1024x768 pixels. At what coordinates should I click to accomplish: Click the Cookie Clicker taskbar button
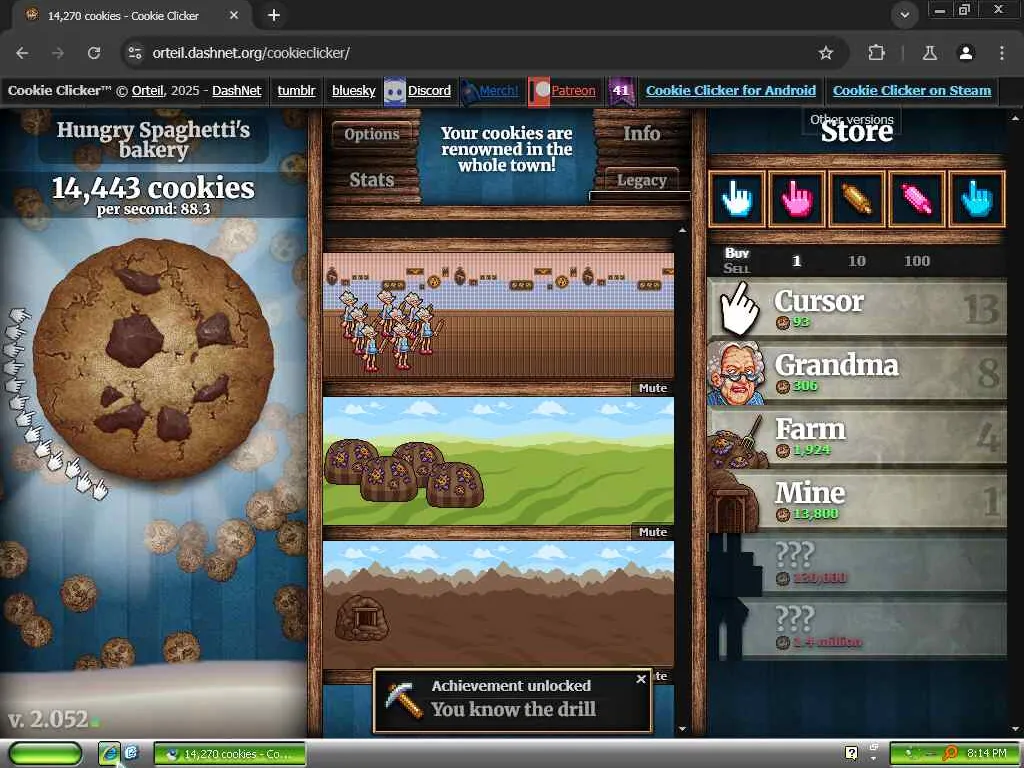click(x=230, y=754)
